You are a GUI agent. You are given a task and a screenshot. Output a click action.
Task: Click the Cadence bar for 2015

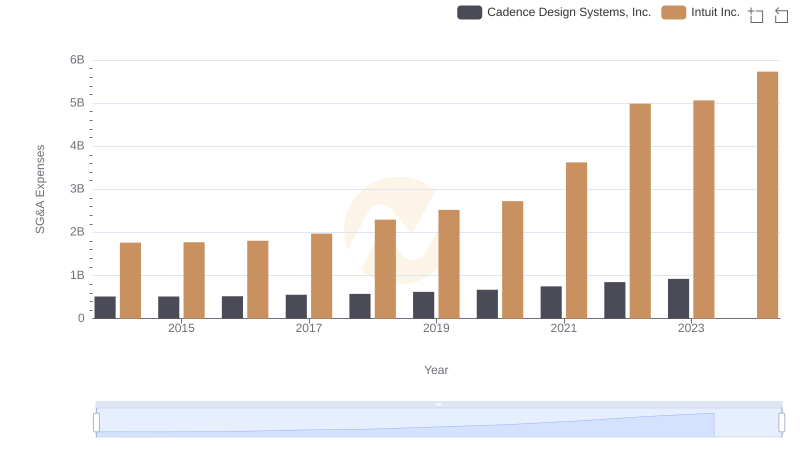pyautogui.click(x=169, y=308)
